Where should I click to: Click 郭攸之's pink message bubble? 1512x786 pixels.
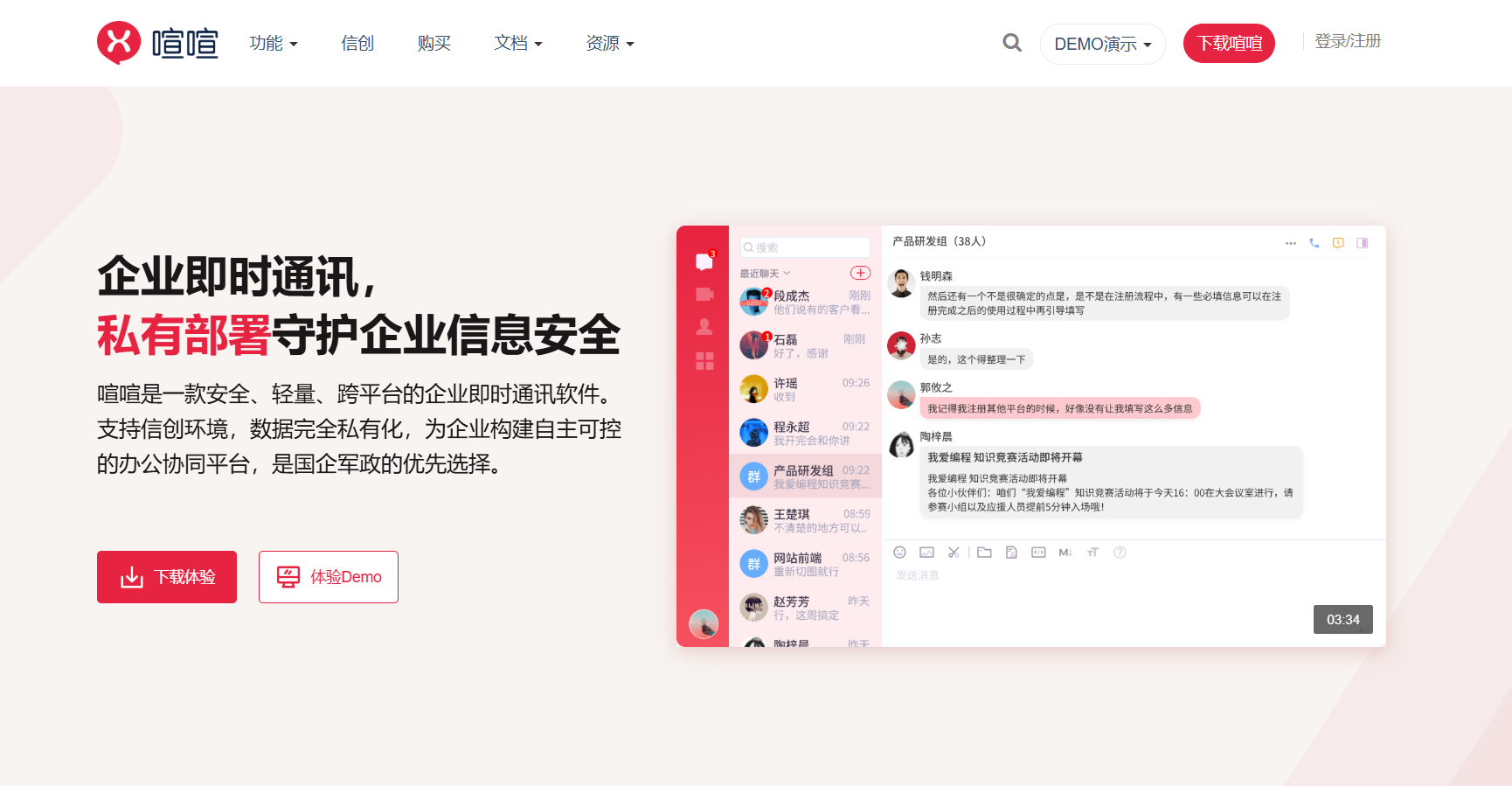click(x=1060, y=408)
